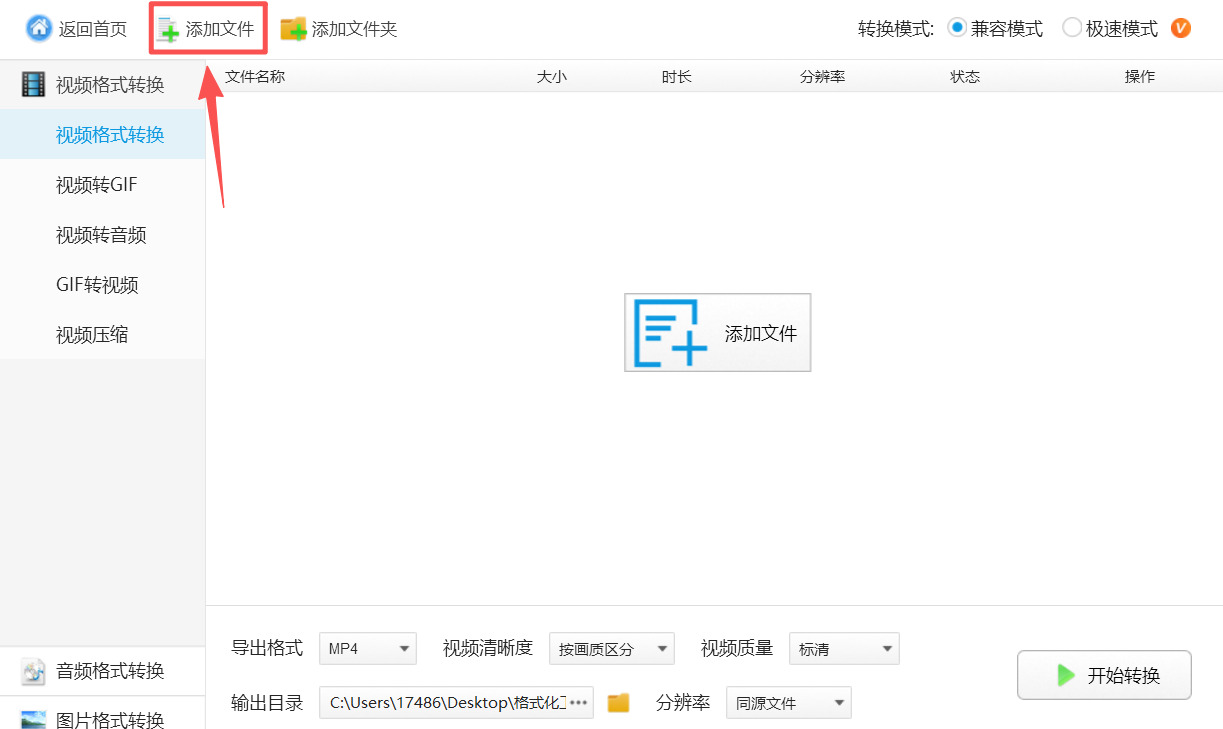Expand the 视频清晰度 dropdown
Image resolution: width=1223 pixels, height=729 pixels.
(611, 649)
